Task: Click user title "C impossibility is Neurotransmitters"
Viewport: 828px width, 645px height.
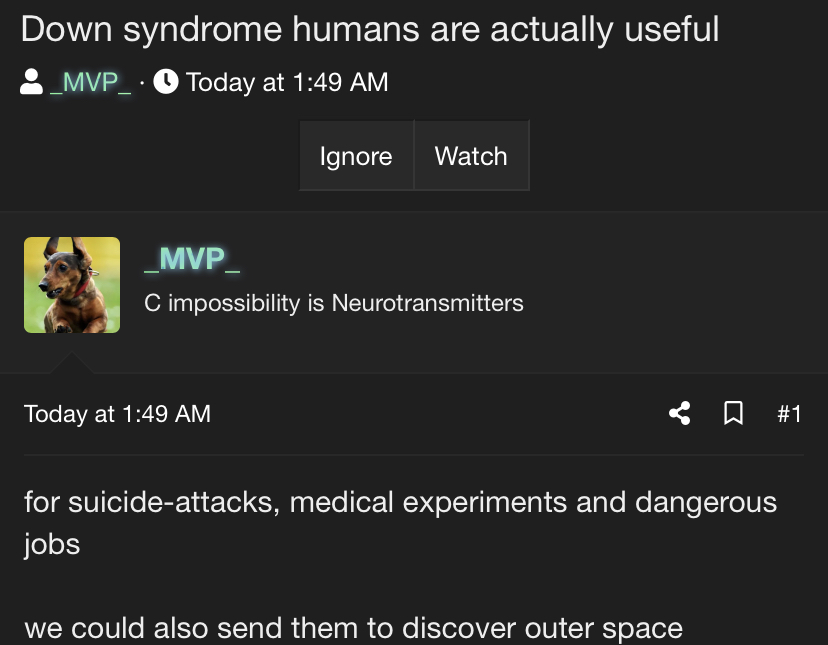Action: 334,303
